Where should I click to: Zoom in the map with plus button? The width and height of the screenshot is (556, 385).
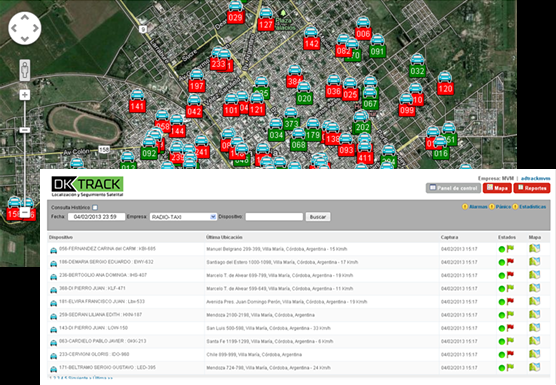(x=24, y=95)
